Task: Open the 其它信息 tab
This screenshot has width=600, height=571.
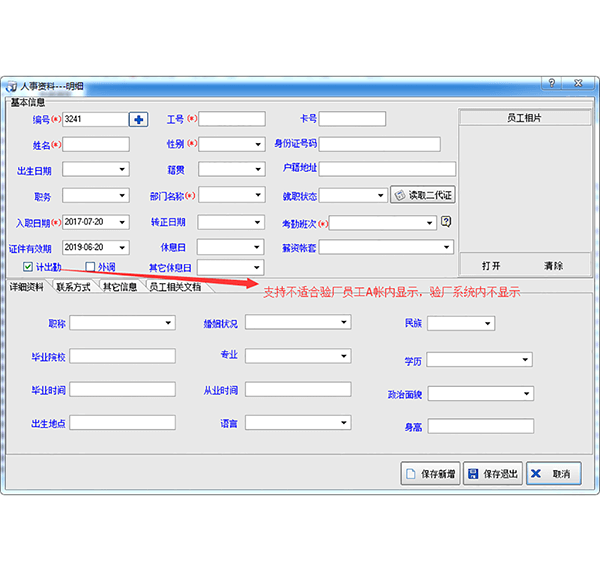Action: point(120,287)
